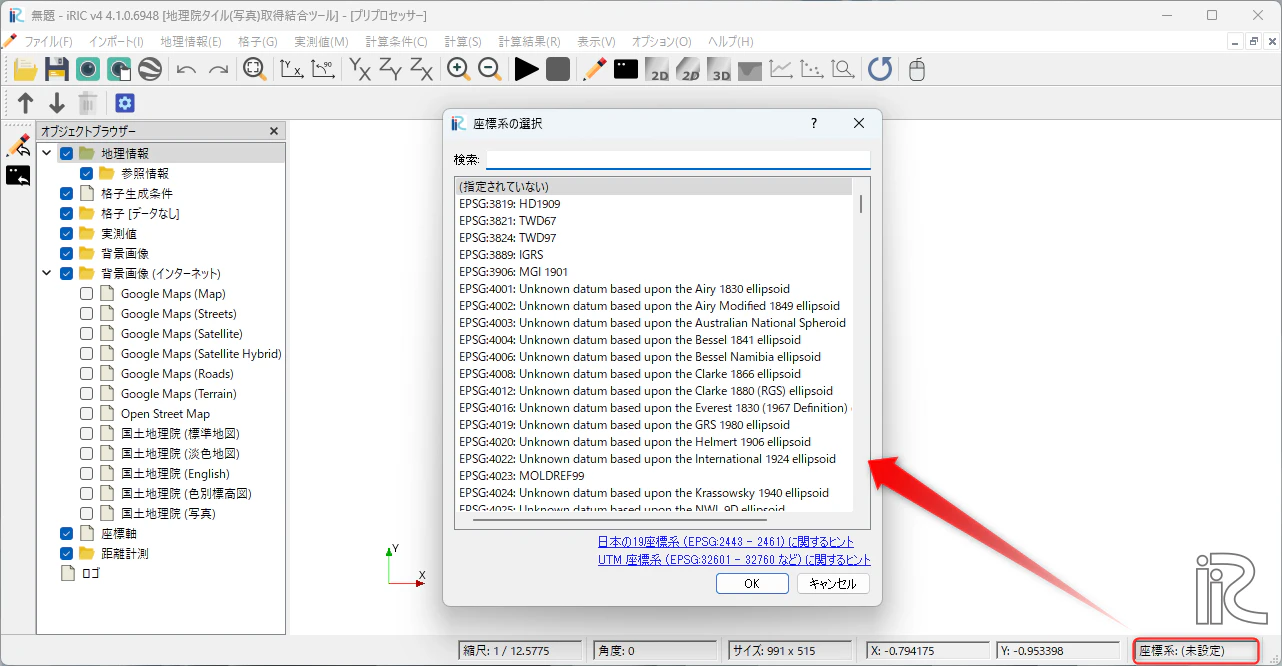Collapse the 背景画像 (インターネット) tree node
The height and width of the screenshot is (666, 1282).
[x=47, y=274]
